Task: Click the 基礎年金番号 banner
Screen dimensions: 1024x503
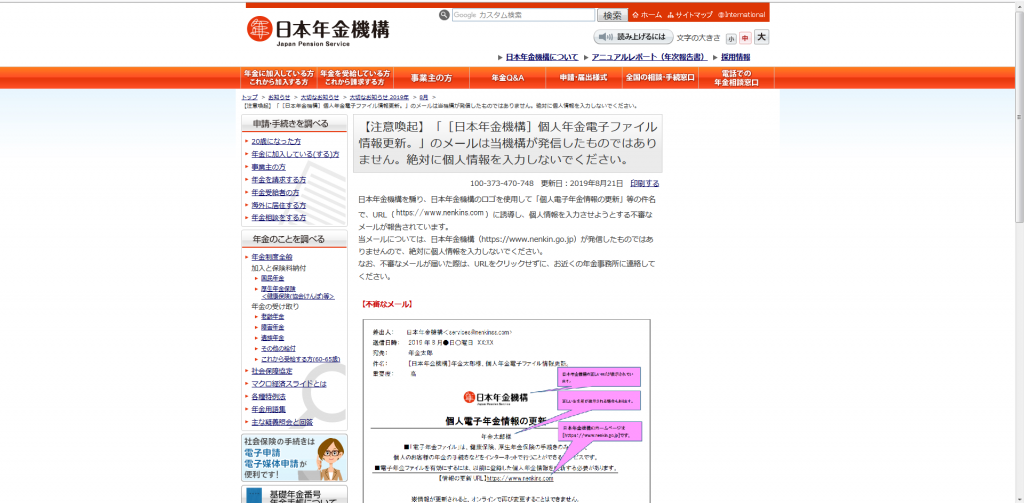Action: (x=295, y=495)
